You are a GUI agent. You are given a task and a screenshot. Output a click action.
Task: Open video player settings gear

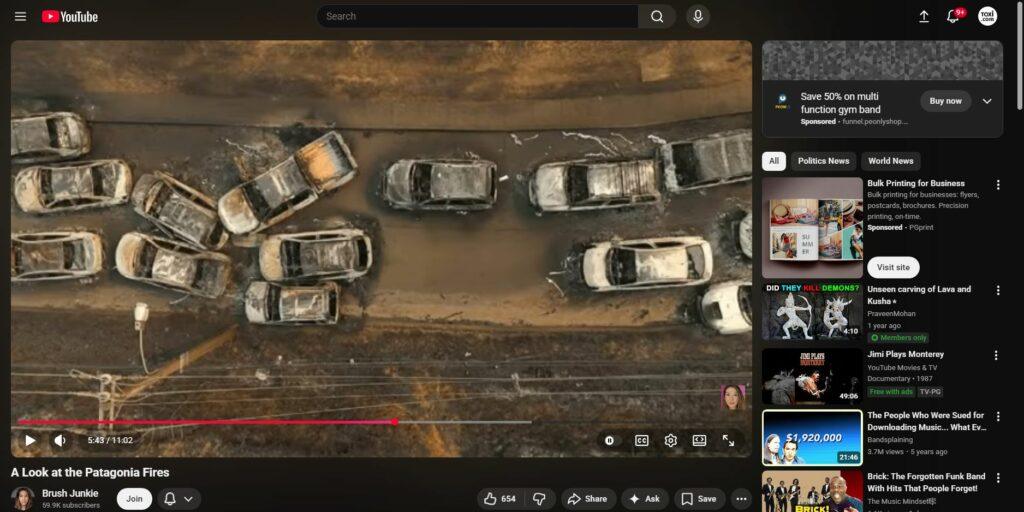tap(670, 440)
